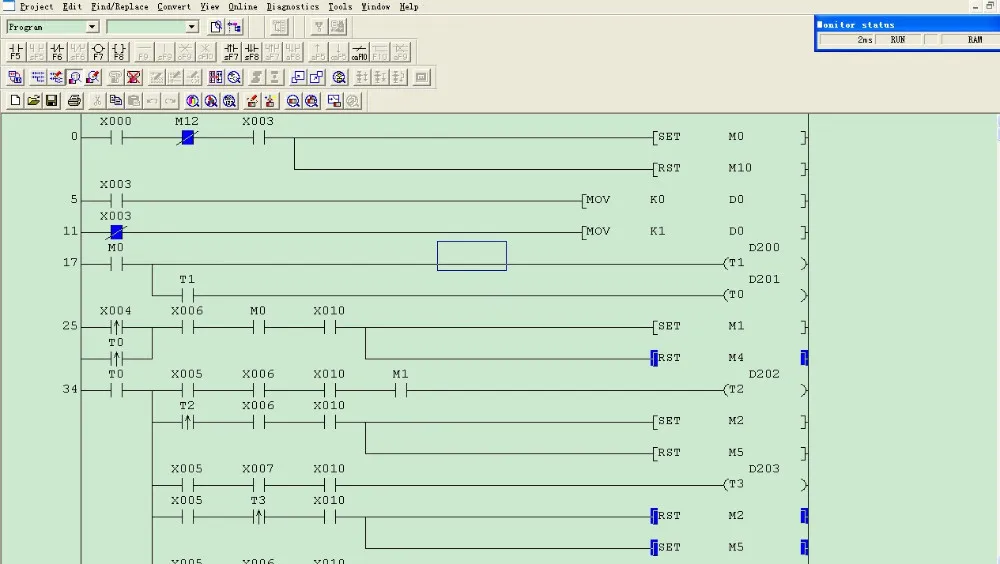Viewport: 1000px width, 564px height.
Task: Click the page icon right of the blank dropdown
Action: pyautogui.click(x=216, y=27)
